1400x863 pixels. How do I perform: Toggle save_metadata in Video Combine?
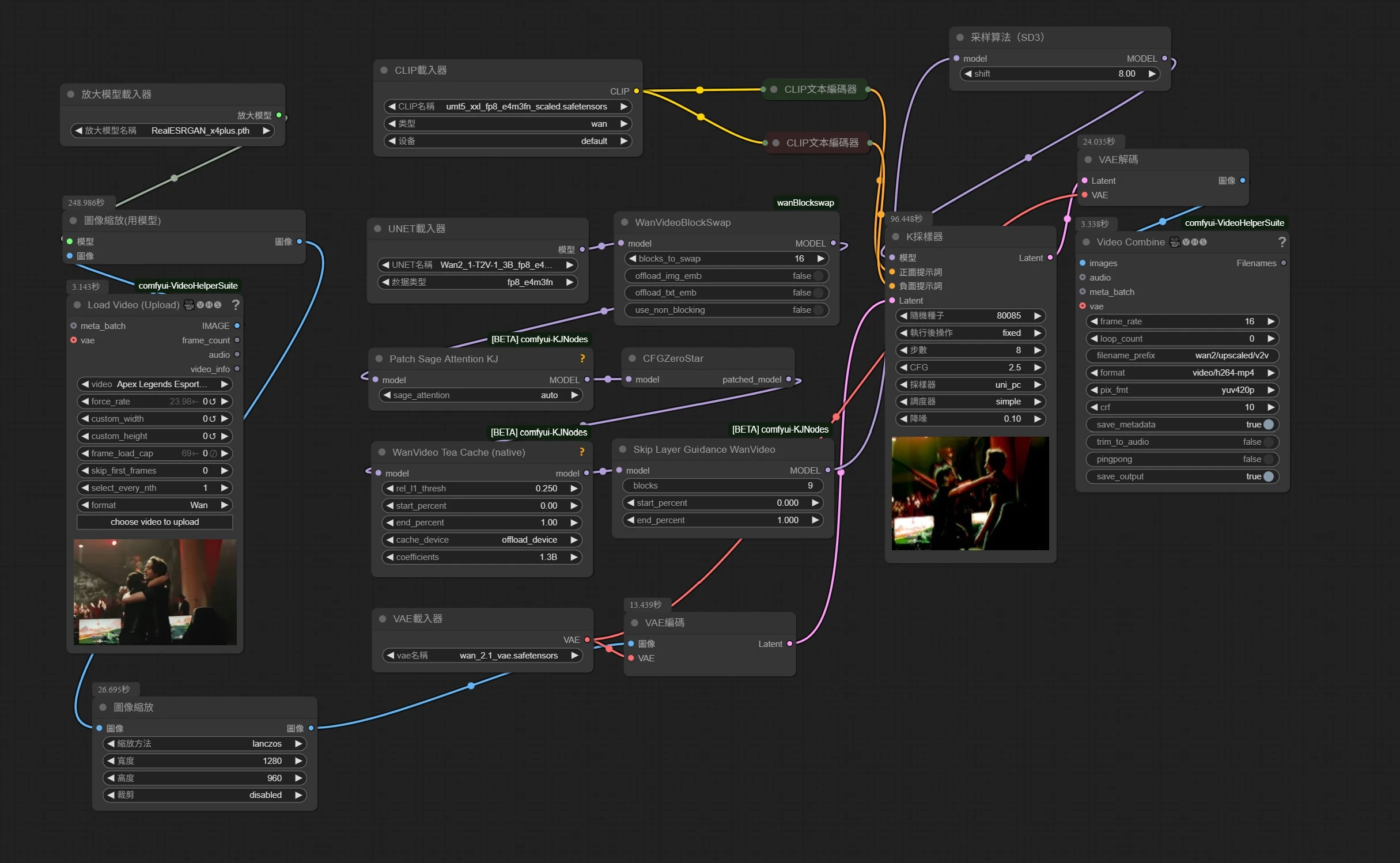[x=1182, y=425]
